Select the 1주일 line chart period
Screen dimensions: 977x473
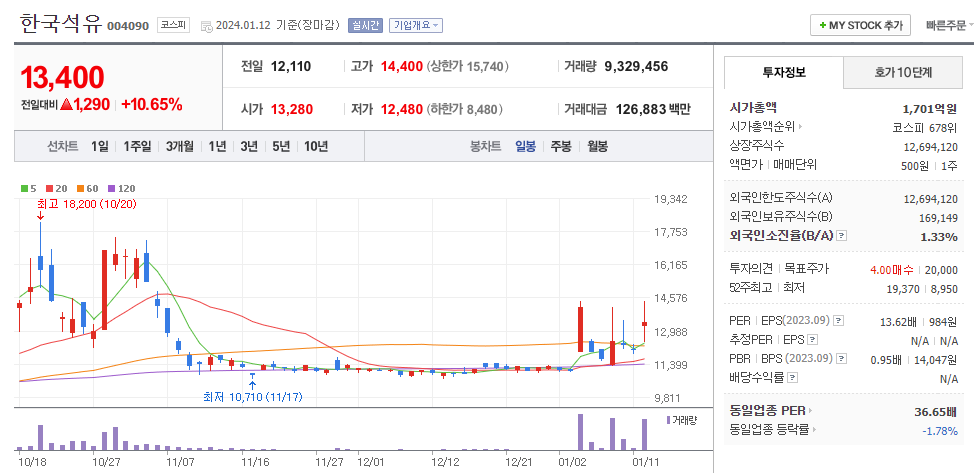(137, 146)
